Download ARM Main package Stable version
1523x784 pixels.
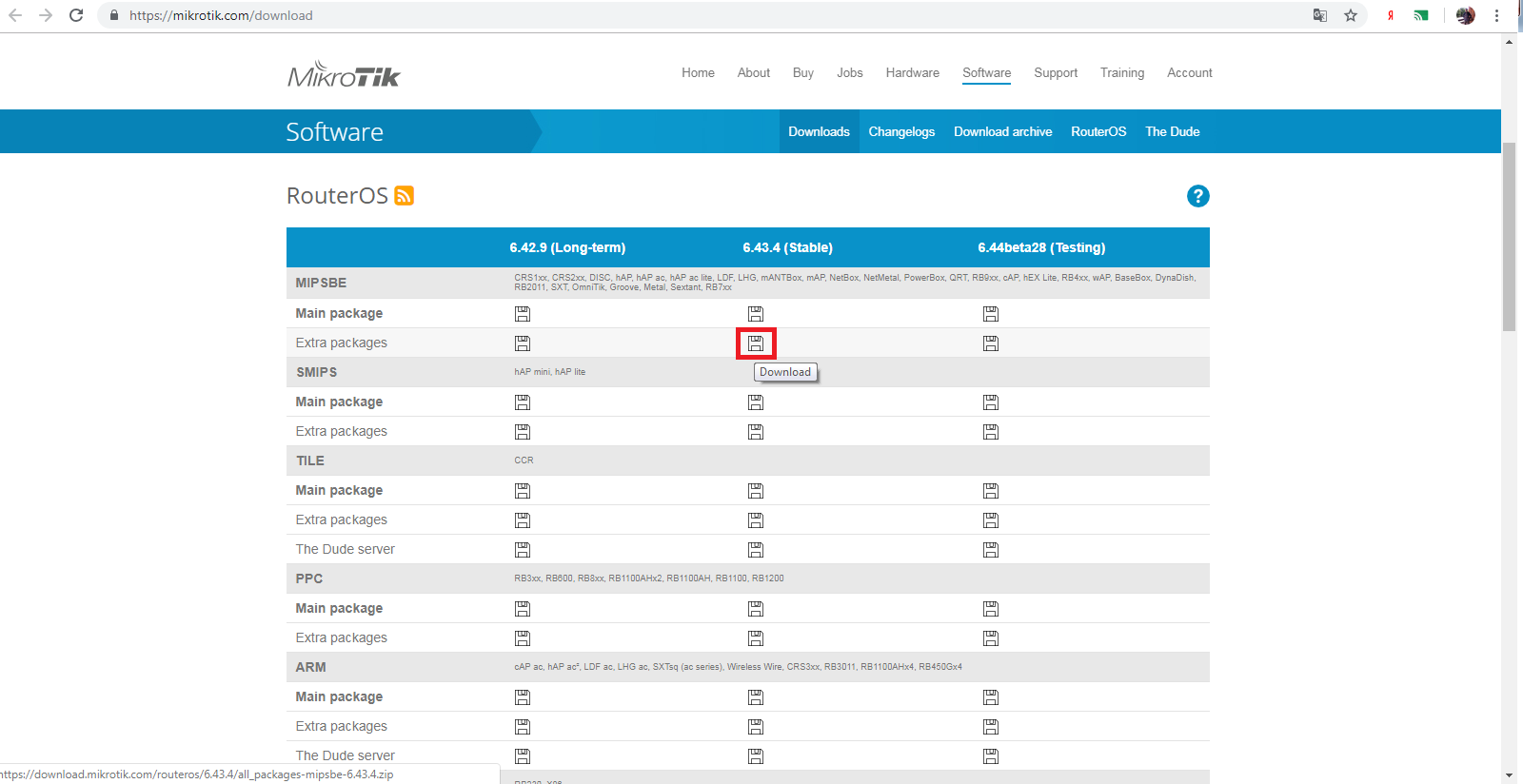click(756, 697)
